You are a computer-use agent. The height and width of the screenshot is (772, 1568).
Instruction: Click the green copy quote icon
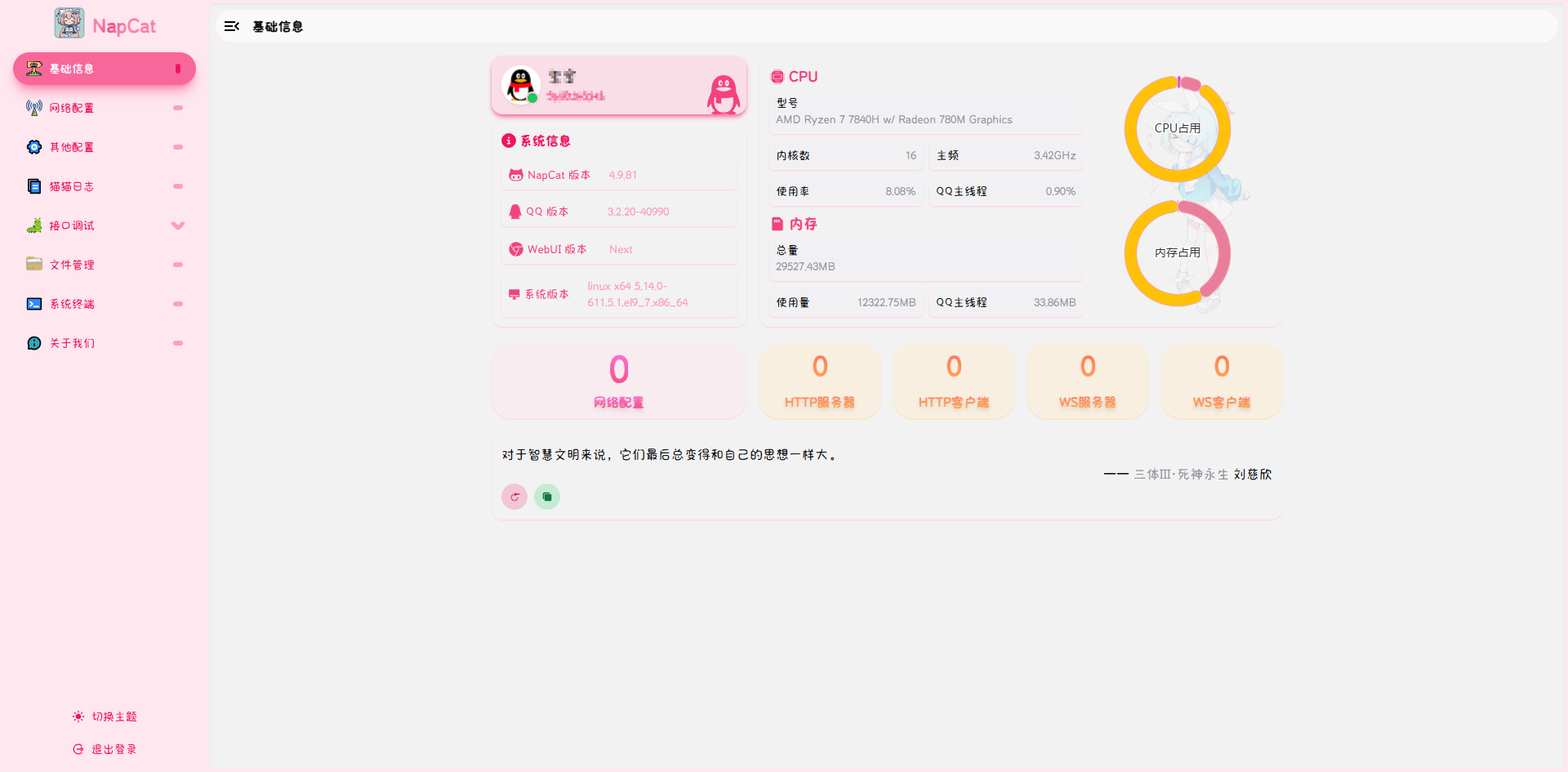click(547, 497)
